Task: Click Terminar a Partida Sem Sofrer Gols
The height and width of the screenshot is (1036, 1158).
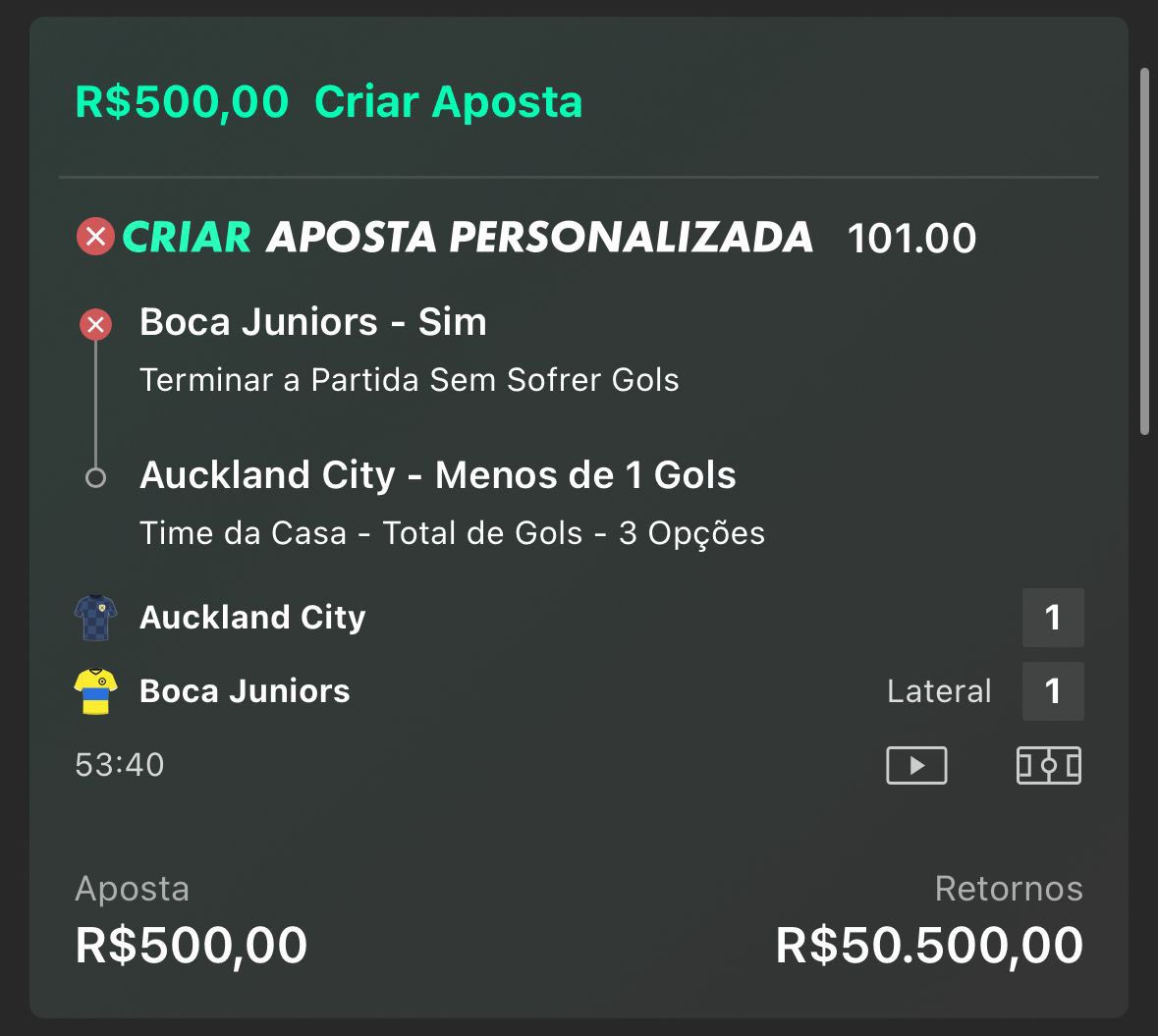Action: coord(410,380)
